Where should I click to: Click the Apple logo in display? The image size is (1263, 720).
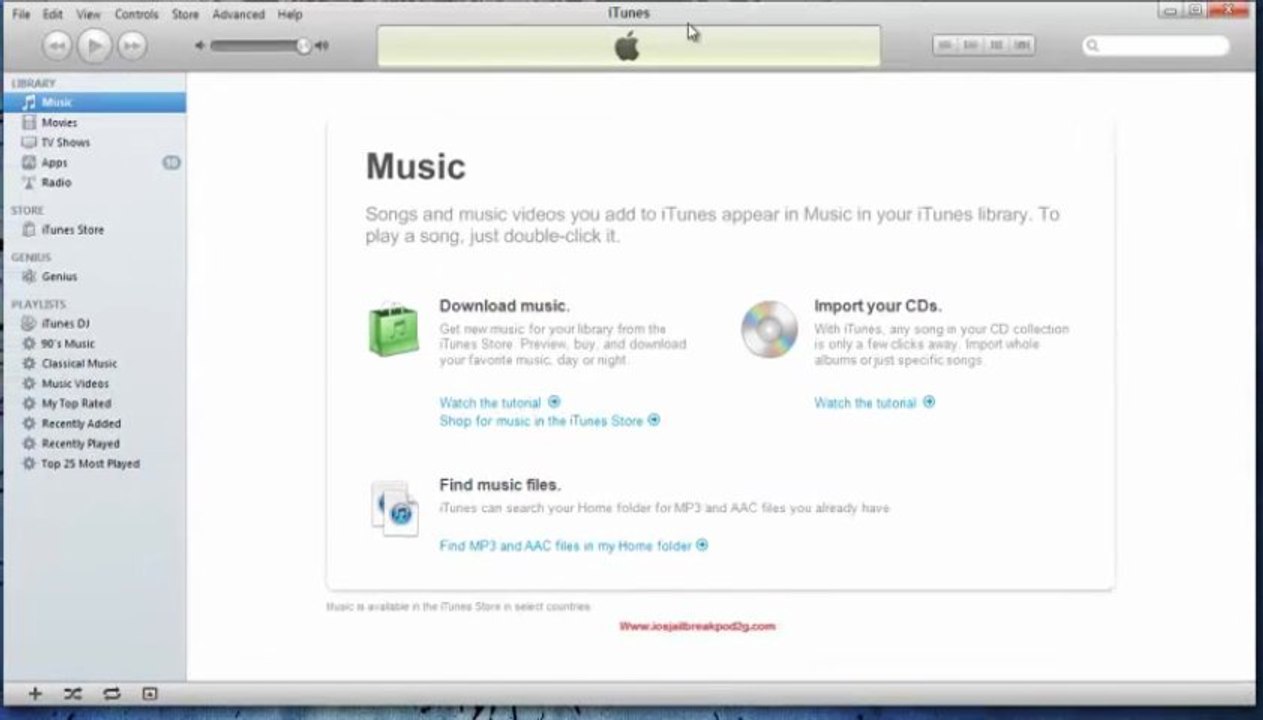point(627,46)
